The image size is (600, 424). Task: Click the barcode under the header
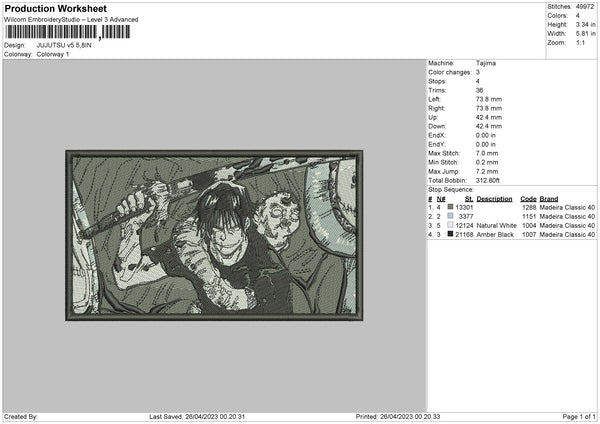click(x=67, y=32)
